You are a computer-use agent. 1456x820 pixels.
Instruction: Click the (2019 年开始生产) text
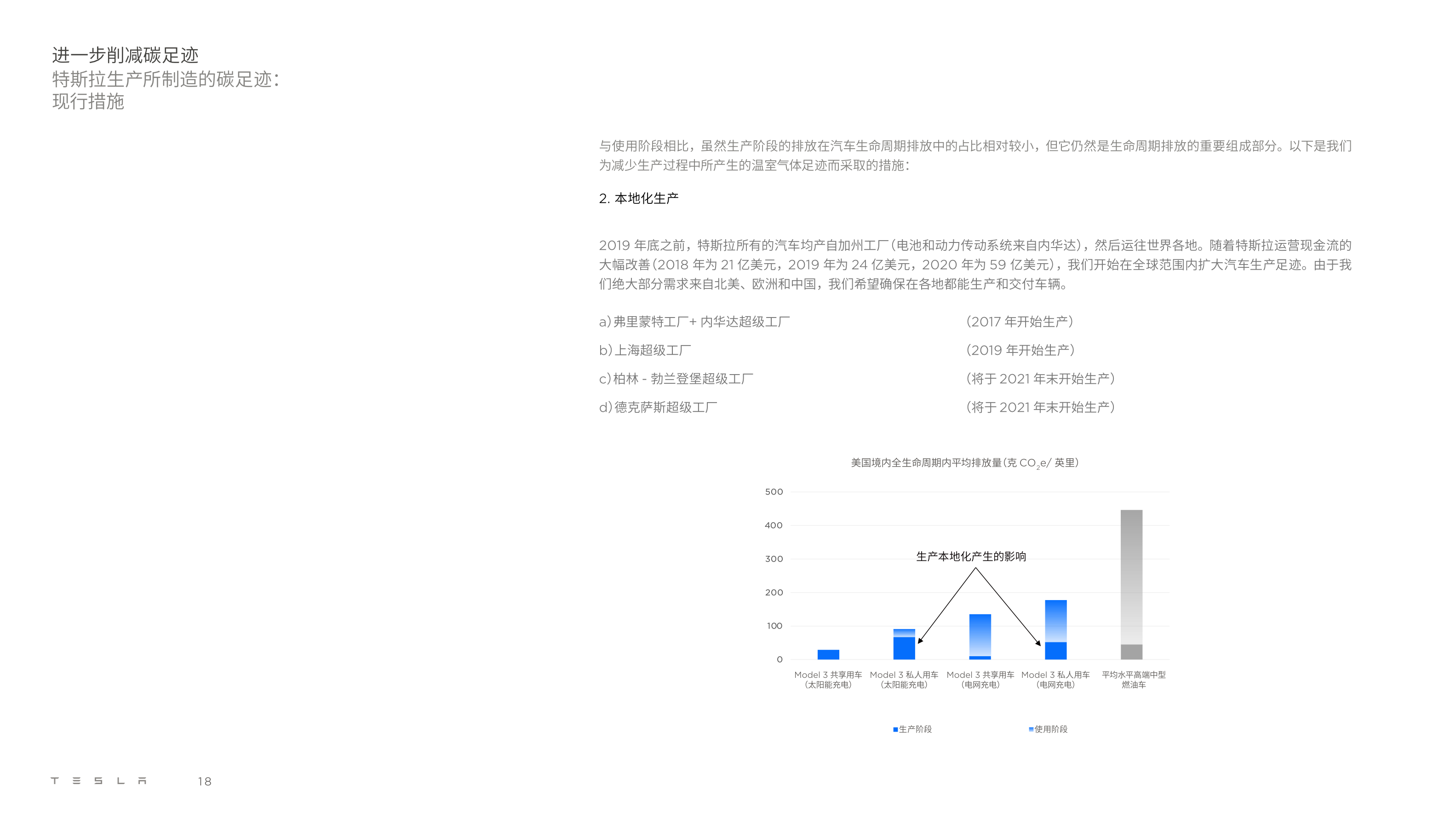[x=1020, y=350]
